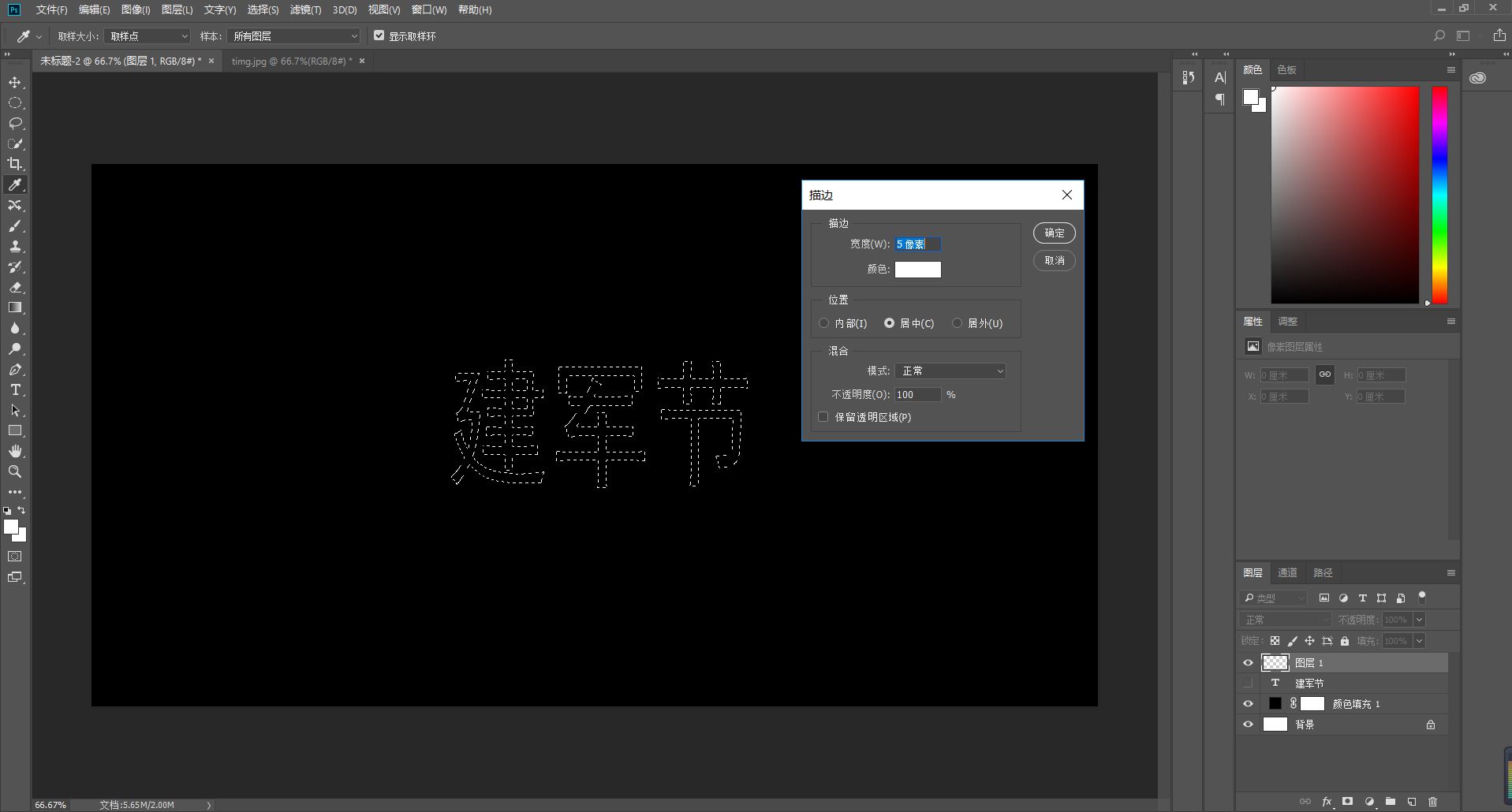Select 内部 stroke position option
This screenshot has height=812, width=1512.
(x=824, y=323)
